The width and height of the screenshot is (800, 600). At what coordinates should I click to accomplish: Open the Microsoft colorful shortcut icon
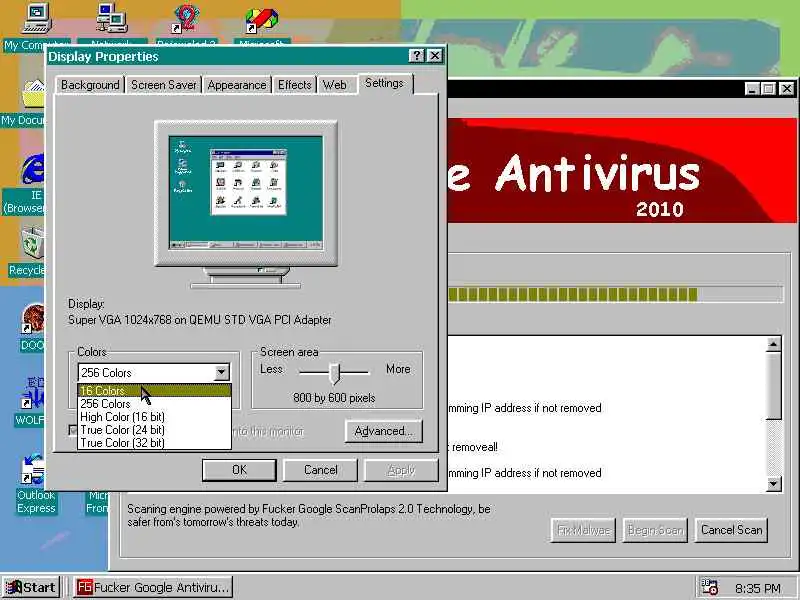(x=261, y=20)
